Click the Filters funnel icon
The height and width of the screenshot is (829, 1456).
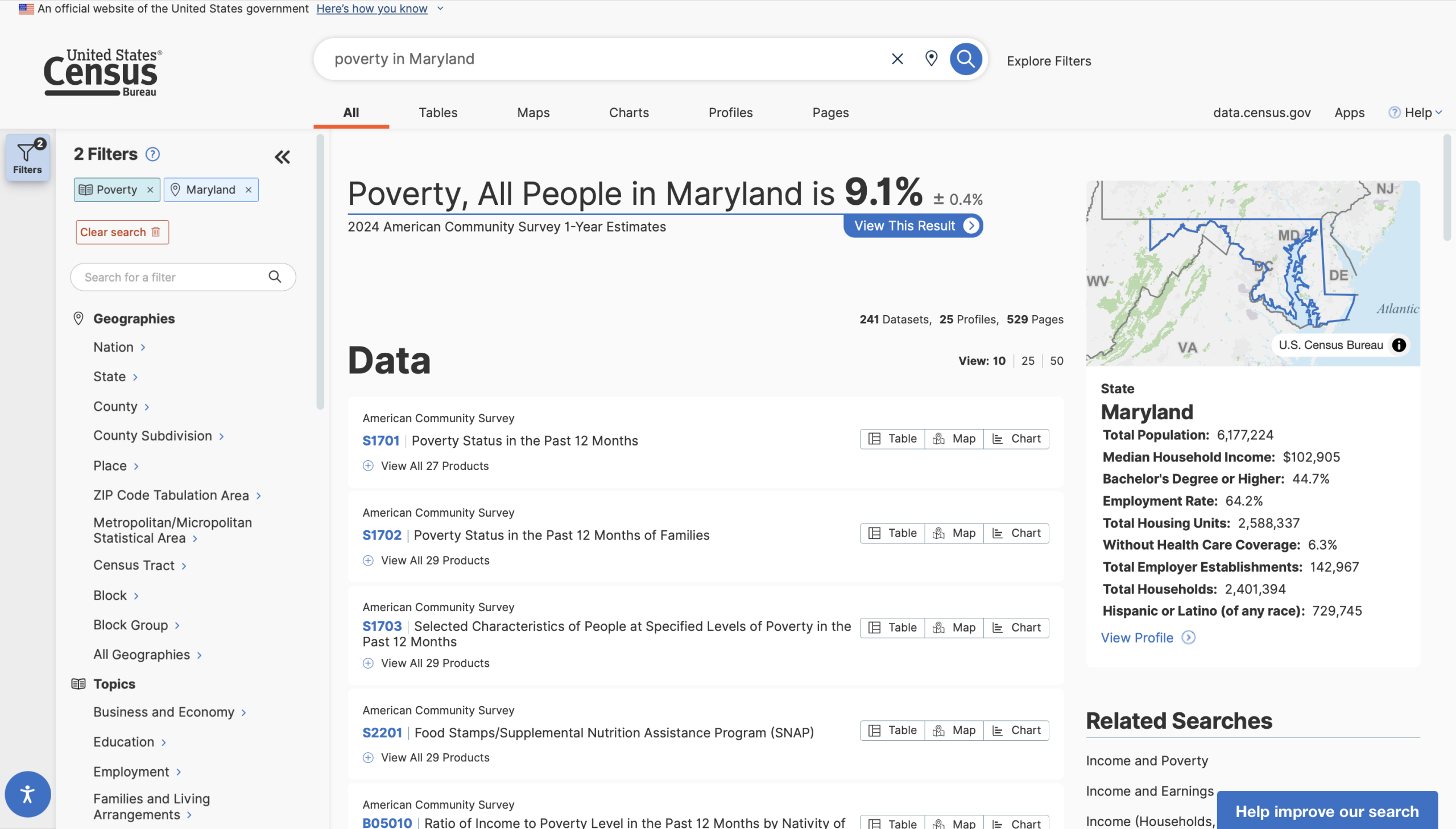(27, 157)
